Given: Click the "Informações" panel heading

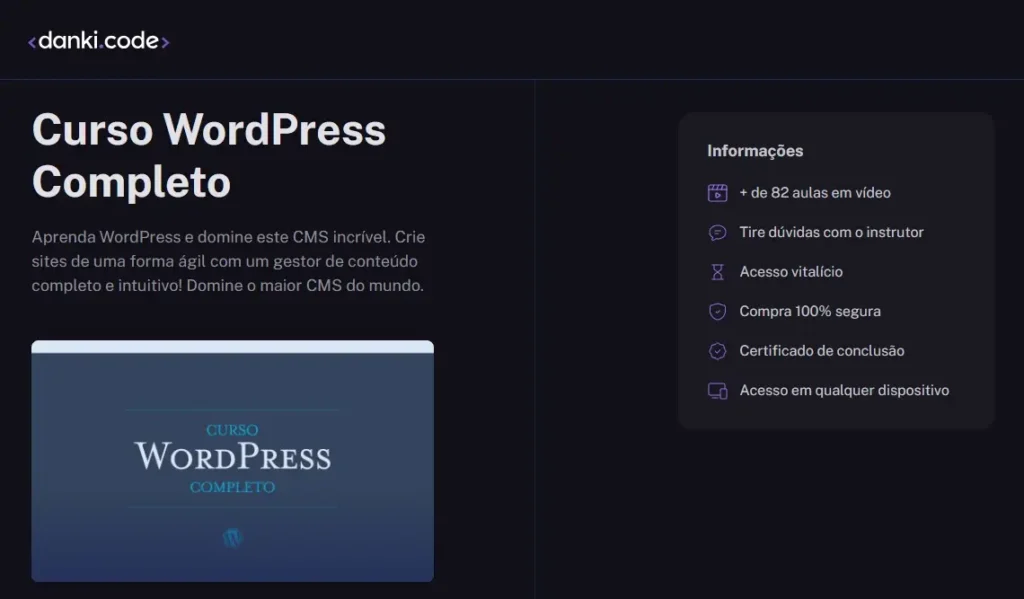Looking at the screenshot, I should click(755, 151).
